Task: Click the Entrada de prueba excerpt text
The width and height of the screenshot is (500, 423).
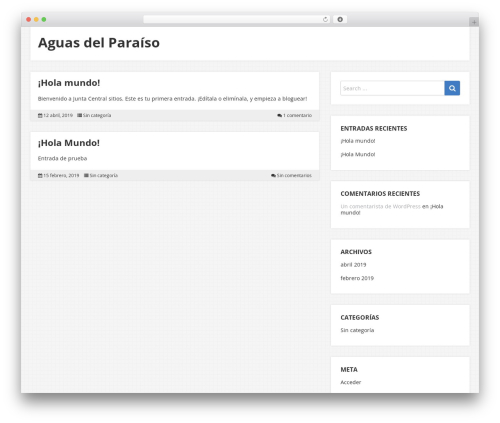Action: [62, 158]
